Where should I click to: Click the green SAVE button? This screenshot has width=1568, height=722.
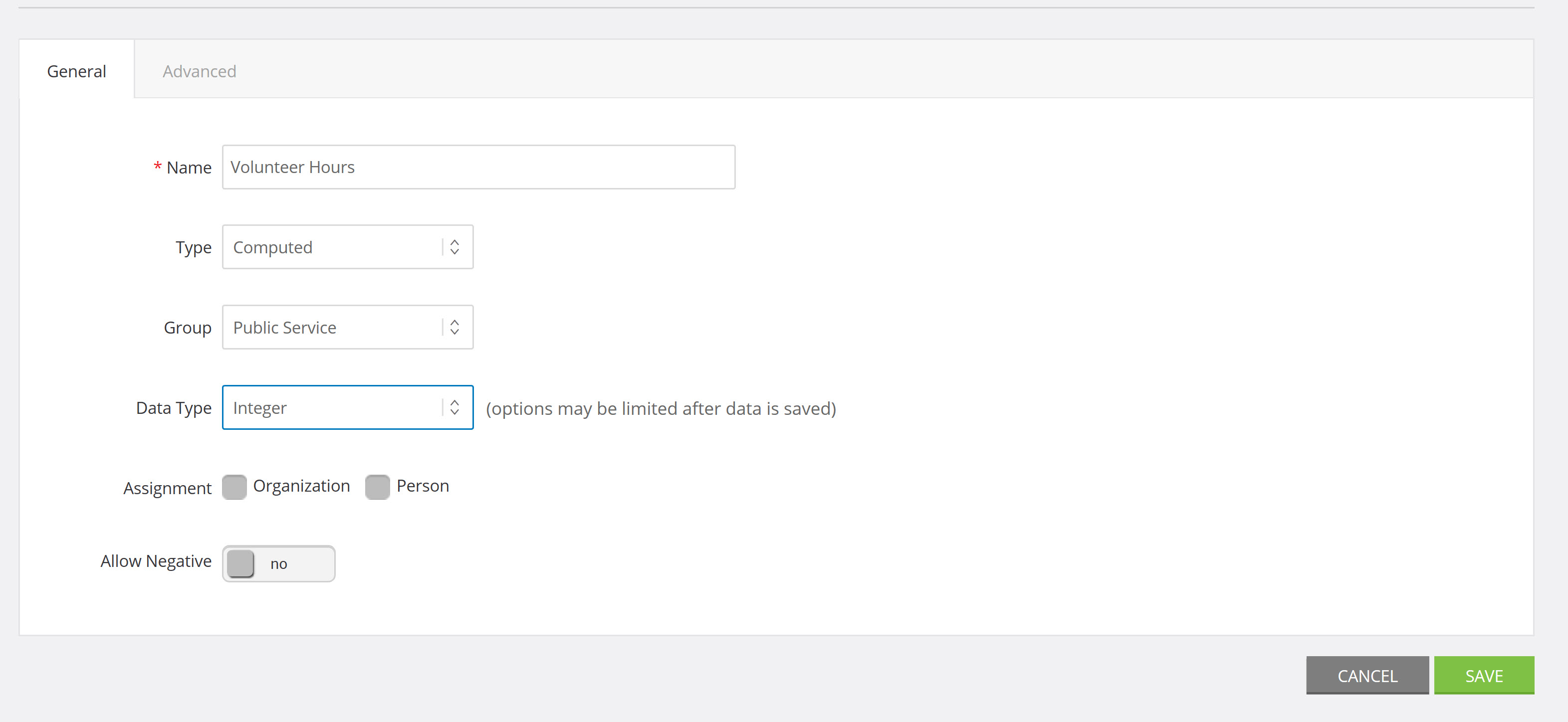(x=1484, y=675)
